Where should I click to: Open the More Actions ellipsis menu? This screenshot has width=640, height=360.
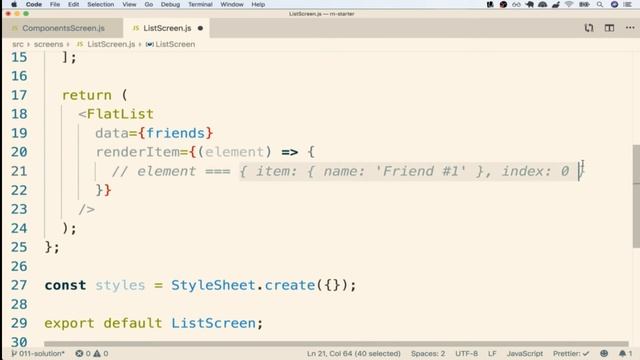pos(630,28)
